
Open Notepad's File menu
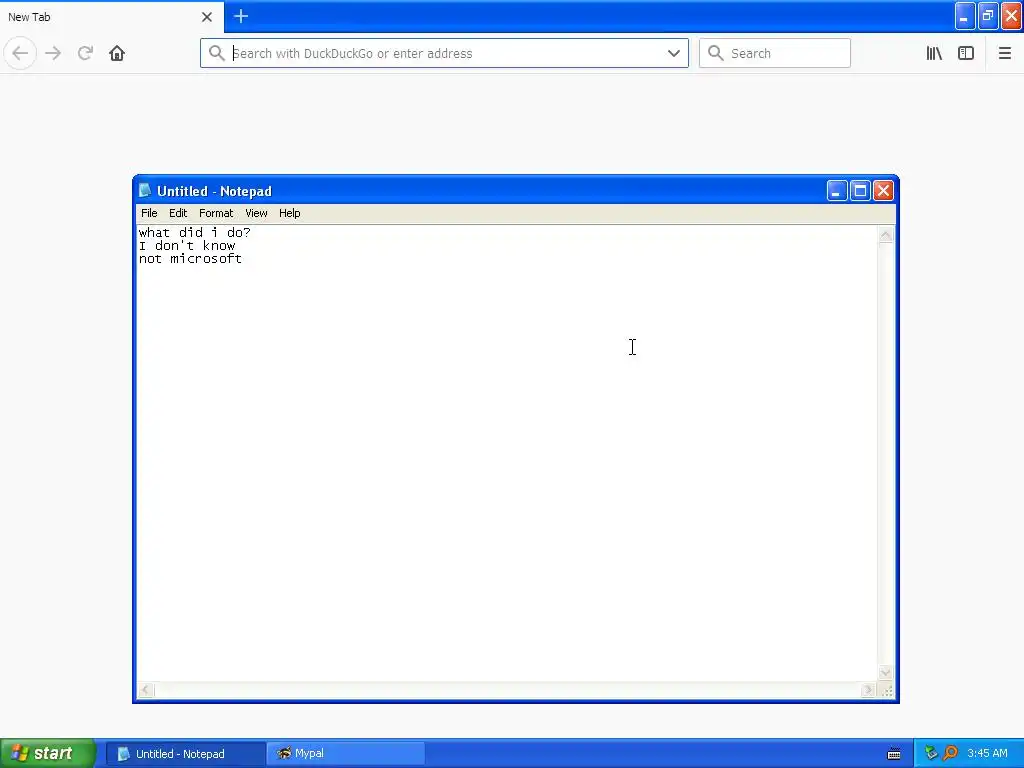coord(149,213)
